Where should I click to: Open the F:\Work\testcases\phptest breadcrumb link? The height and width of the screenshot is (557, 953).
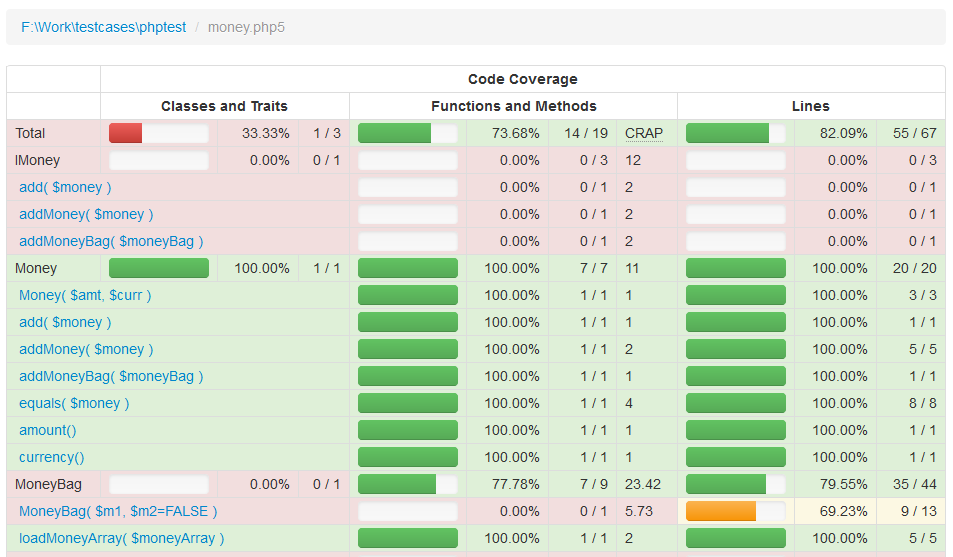tap(103, 27)
